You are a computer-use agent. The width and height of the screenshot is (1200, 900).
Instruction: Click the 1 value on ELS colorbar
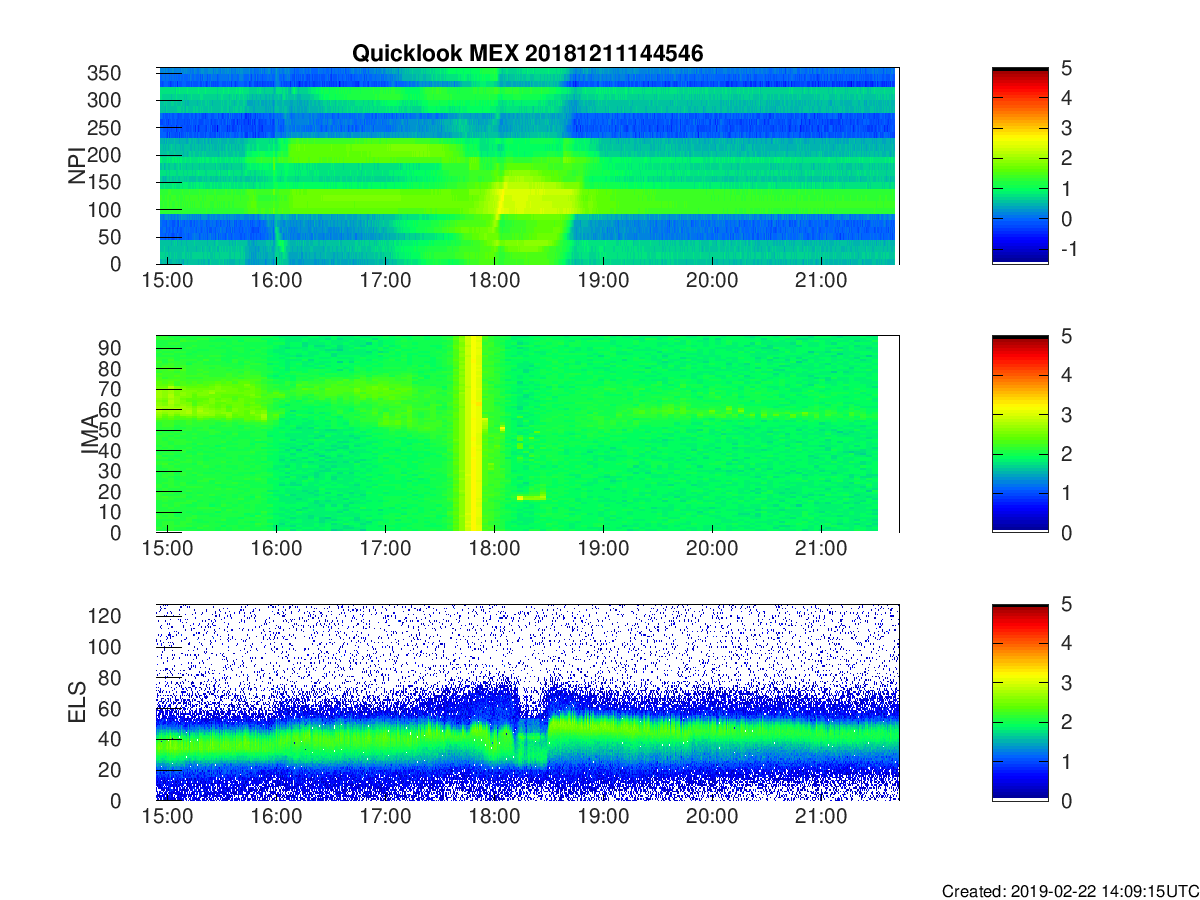click(x=1065, y=761)
